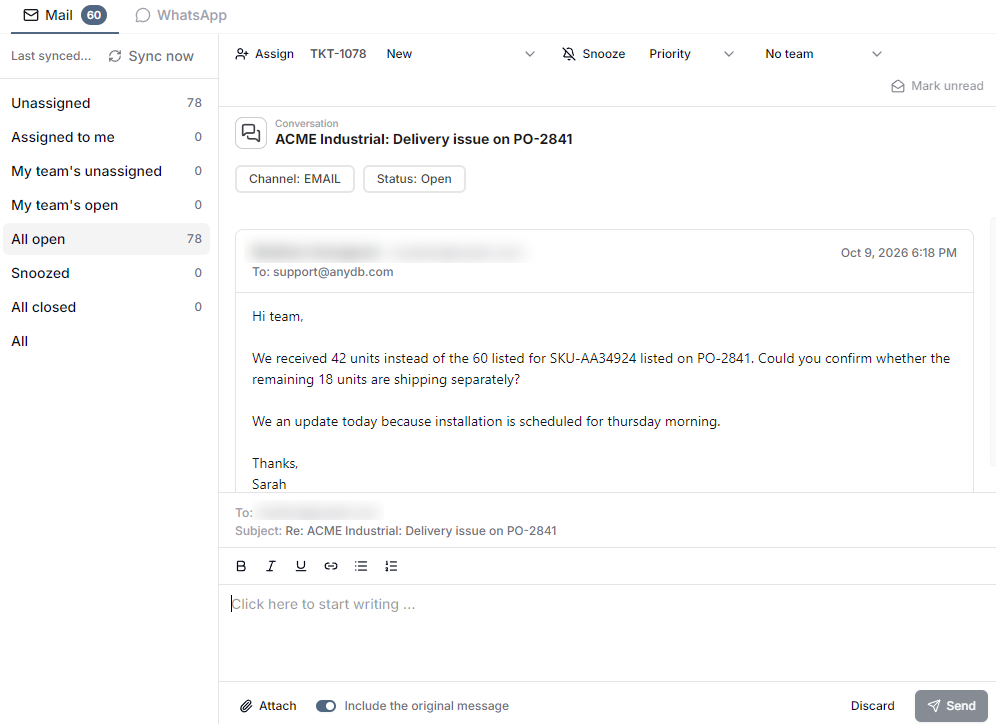Open the All closed folder

pos(106,307)
